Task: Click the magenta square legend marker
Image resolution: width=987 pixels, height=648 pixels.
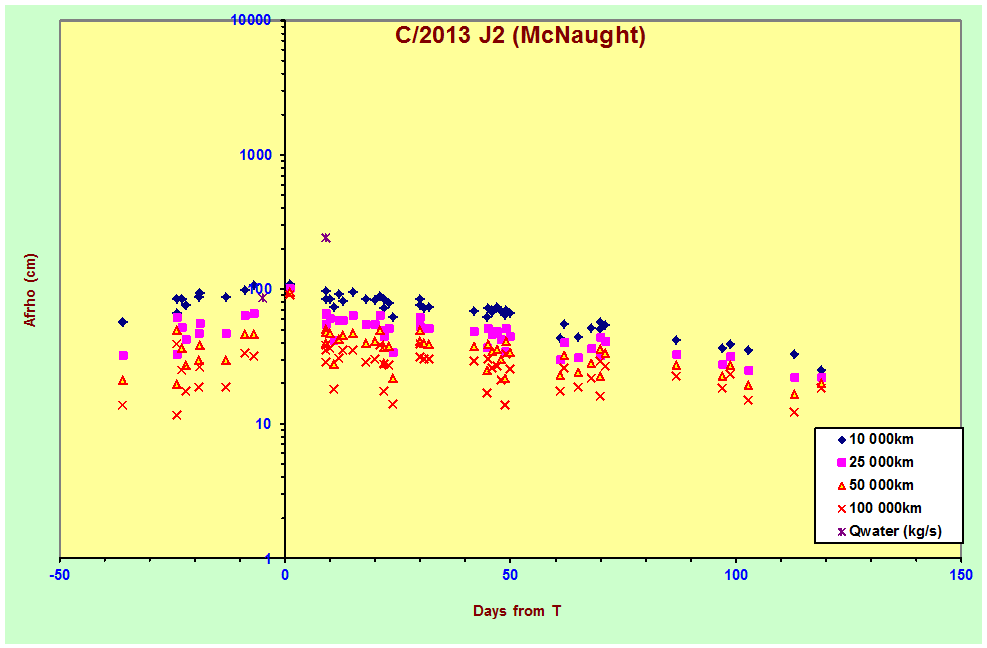Action: (842, 462)
